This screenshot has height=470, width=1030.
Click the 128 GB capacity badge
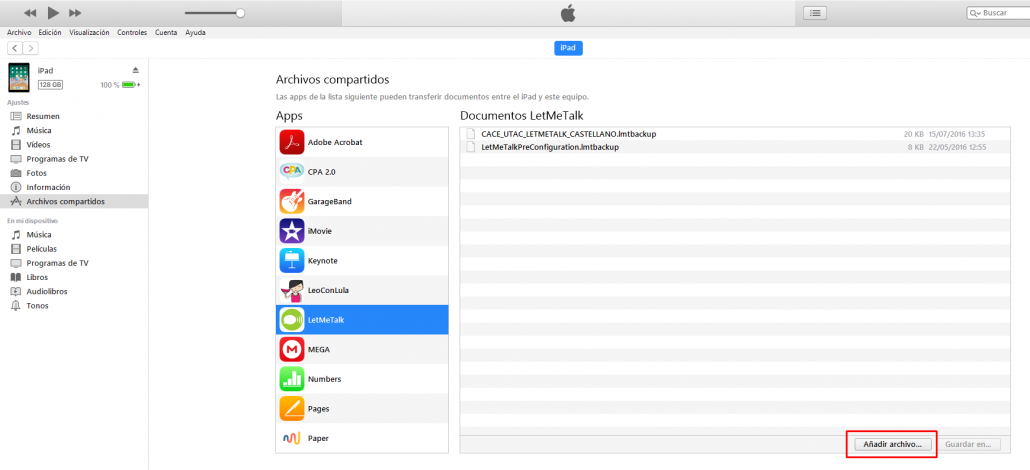[x=51, y=85]
